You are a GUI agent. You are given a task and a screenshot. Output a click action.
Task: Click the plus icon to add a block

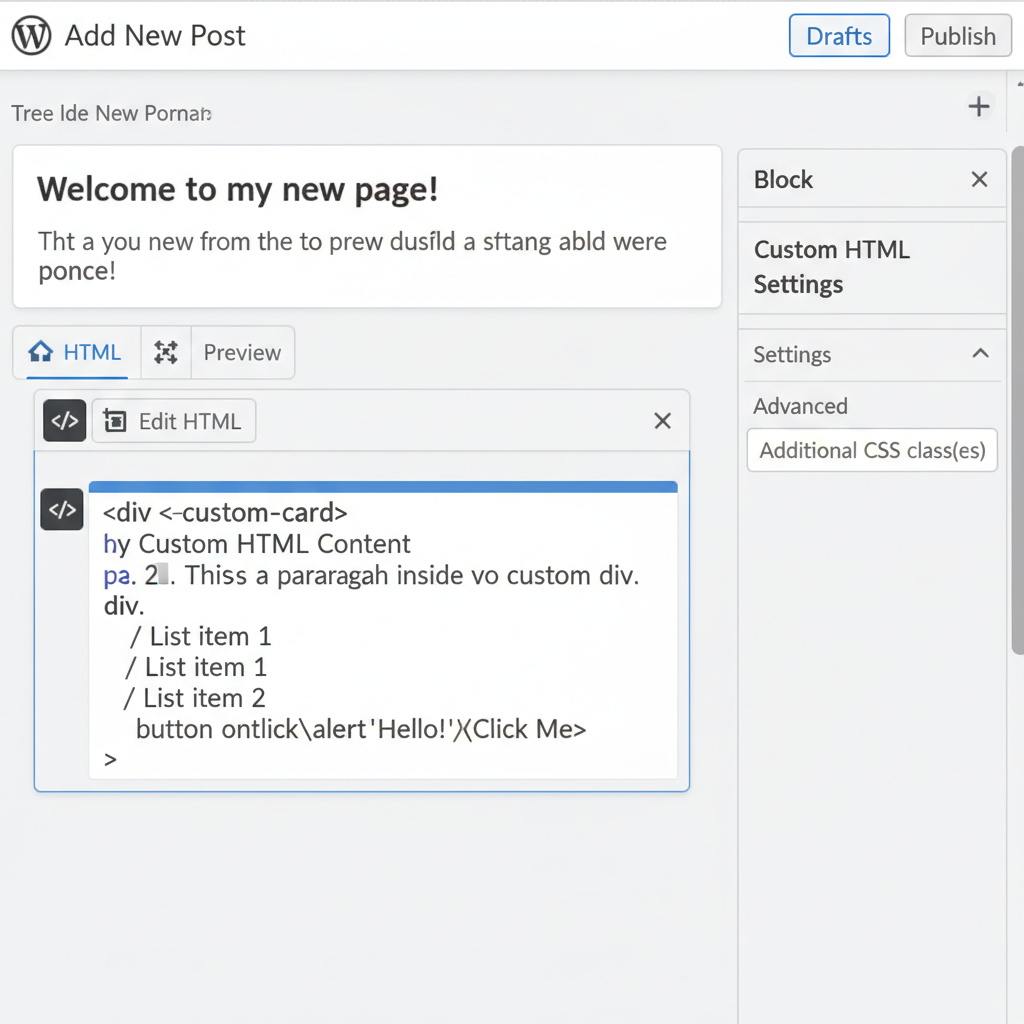point(979,107)
